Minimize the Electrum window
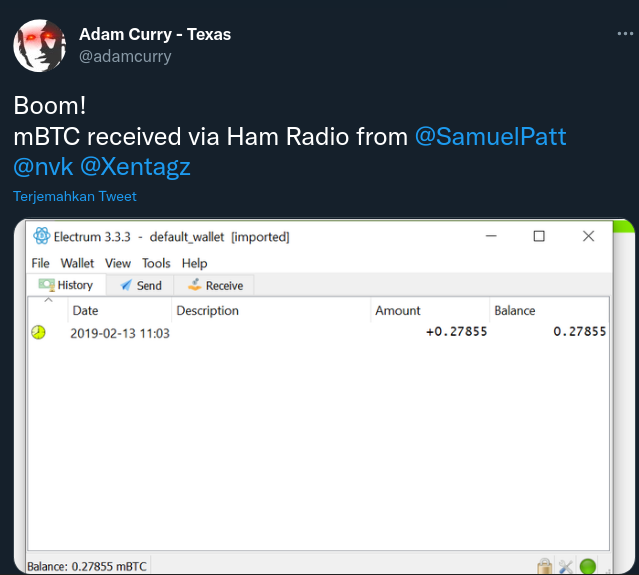 [x=491, y=236]
